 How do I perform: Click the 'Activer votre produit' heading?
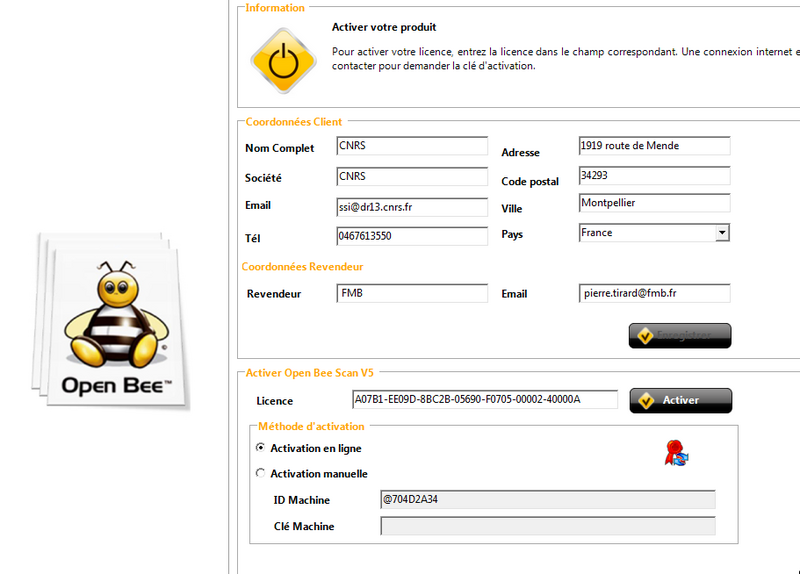(384, 27)
